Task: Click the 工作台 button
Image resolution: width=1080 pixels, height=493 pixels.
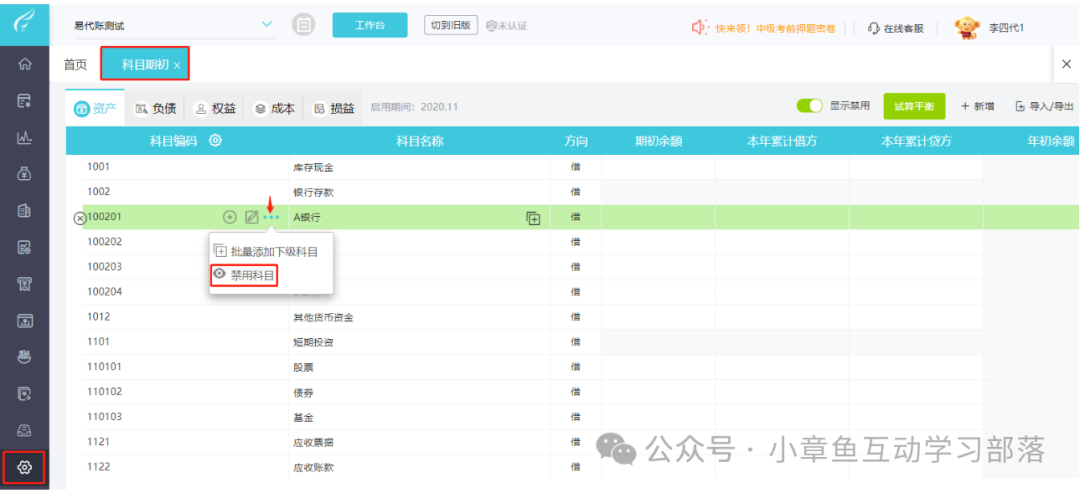Action: (x=370, y=26)
